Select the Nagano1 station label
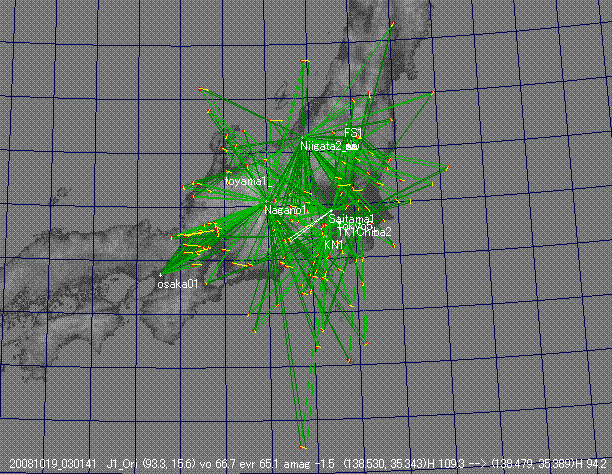Viewport: 612px width, 474px height. click(285, 210)
